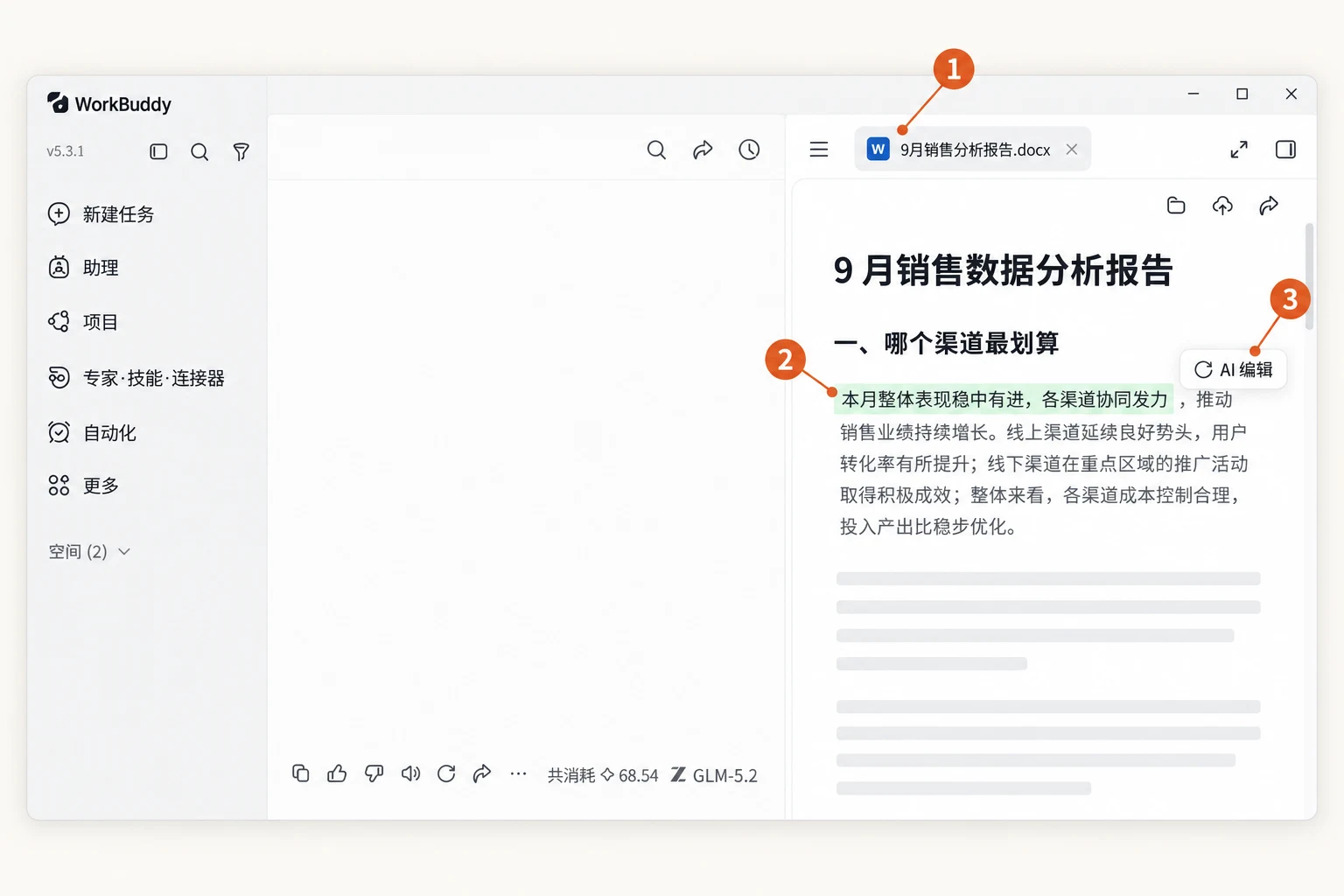
Task: Open more options ellipsis in bottom bar
Action: coord(518,773)
